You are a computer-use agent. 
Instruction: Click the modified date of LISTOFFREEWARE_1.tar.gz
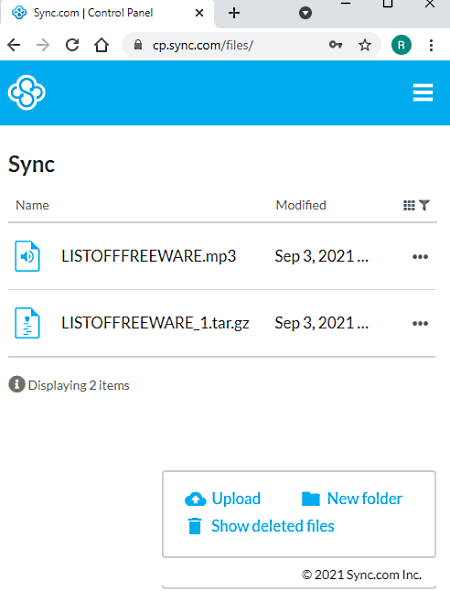(321, 323)
